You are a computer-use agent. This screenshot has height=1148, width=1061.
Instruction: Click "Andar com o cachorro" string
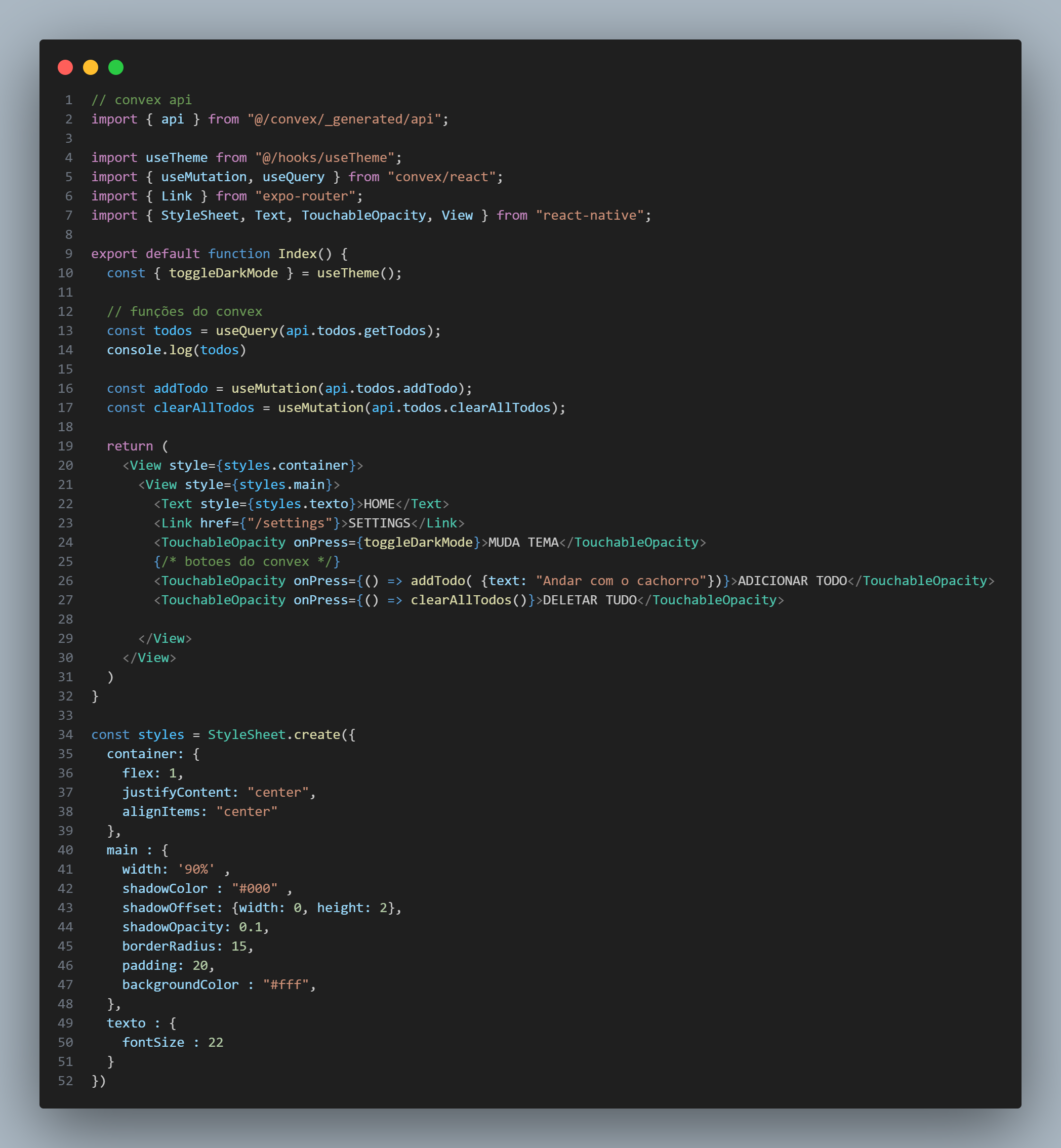click(x=621, y=581)
